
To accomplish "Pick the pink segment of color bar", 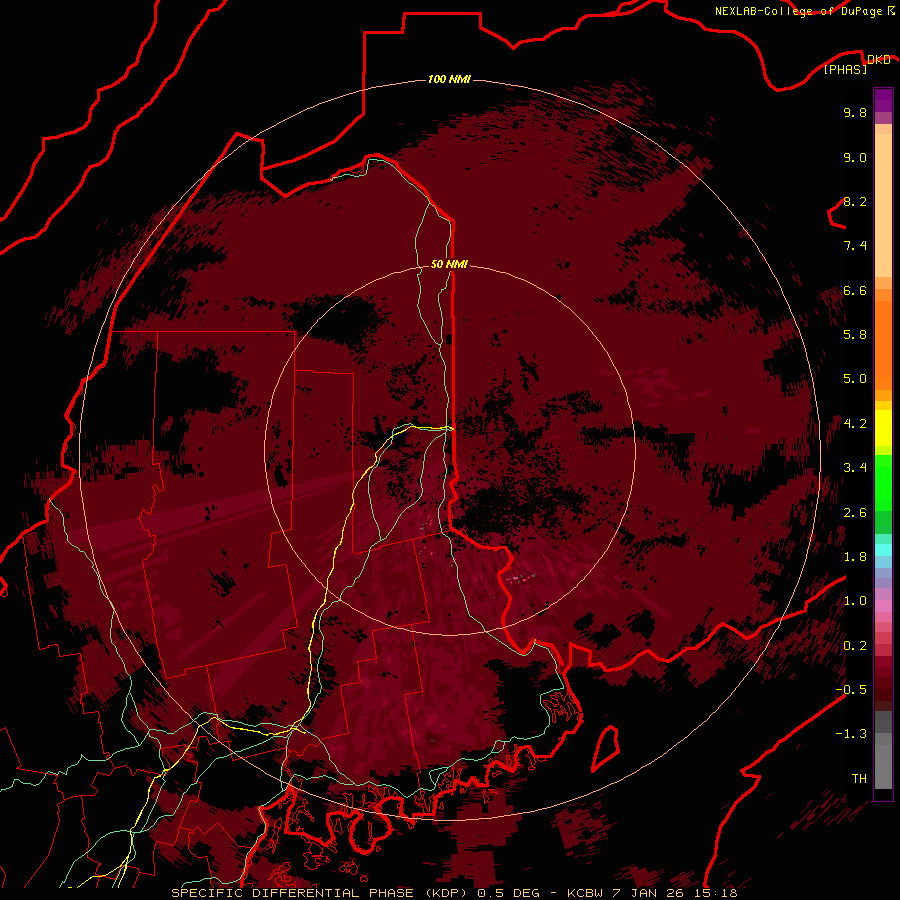I will tap(883, 606).
